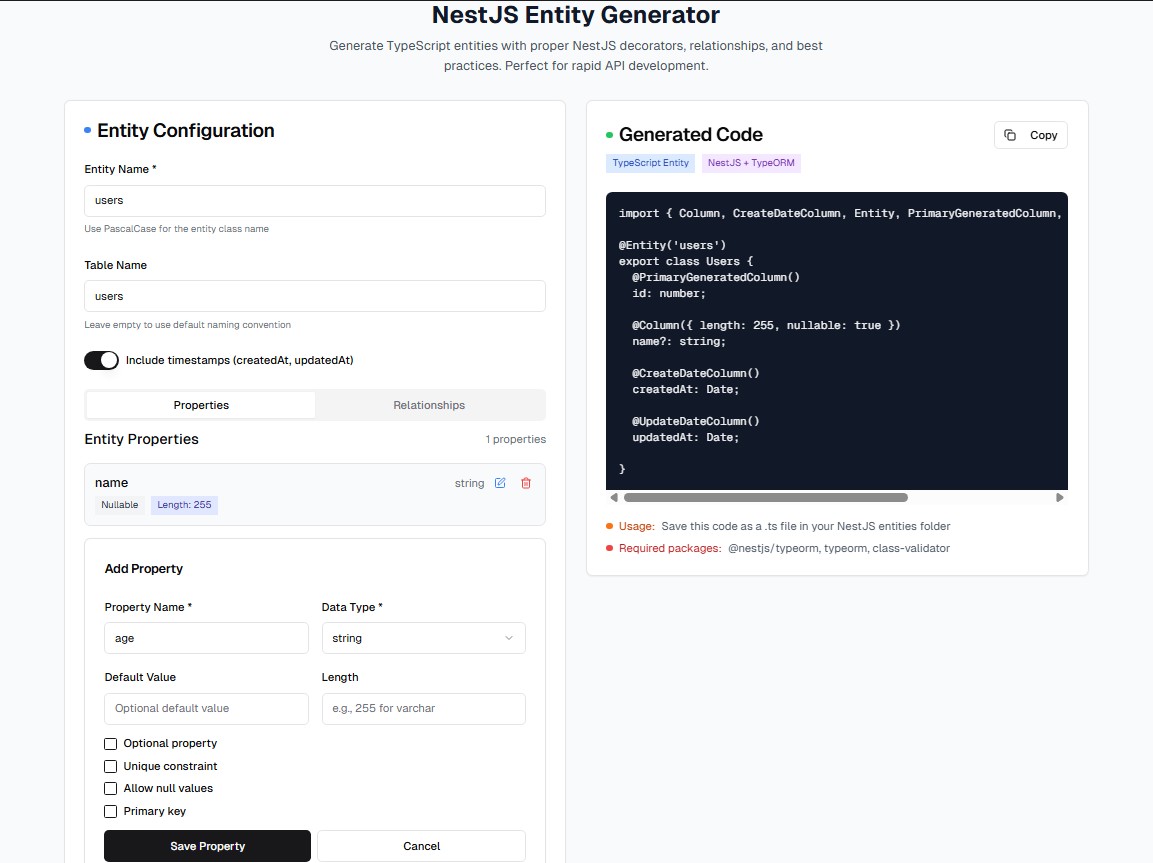Tick the Allow null values checkbox
Screen dimensions: 1153x863
click(110, 789)
